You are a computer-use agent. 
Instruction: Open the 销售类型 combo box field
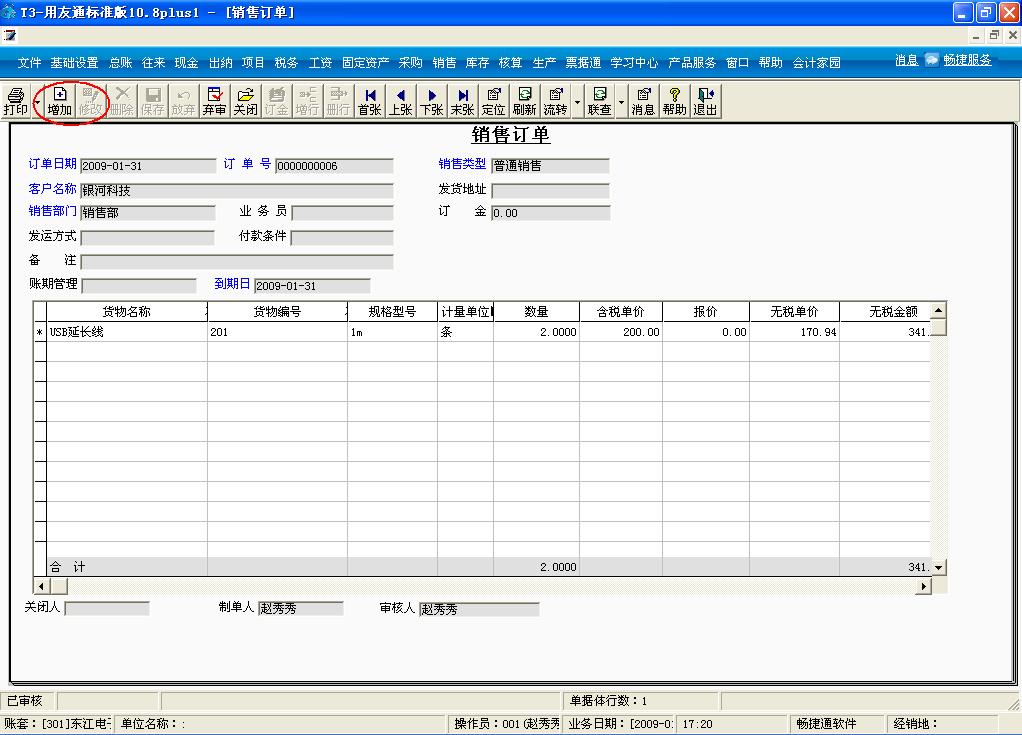(550, 165)
